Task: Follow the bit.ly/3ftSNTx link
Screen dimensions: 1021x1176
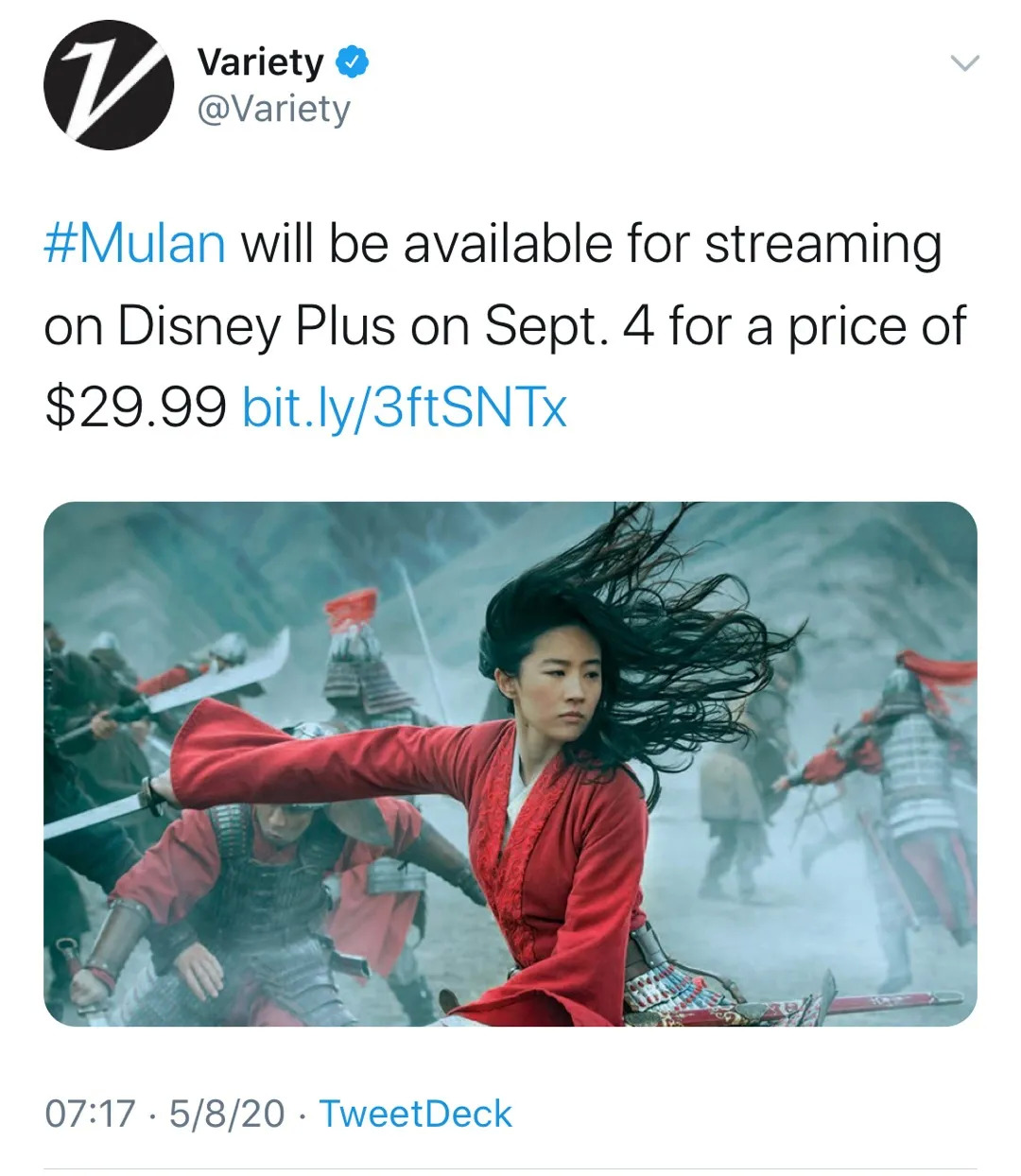Action: pos(405,408)
